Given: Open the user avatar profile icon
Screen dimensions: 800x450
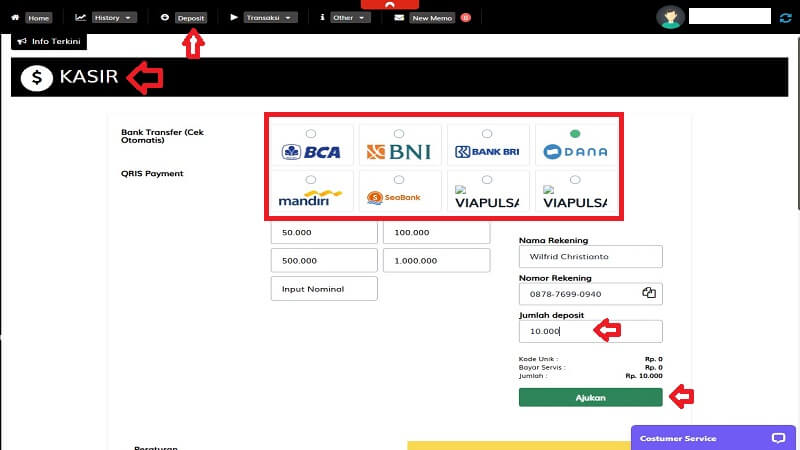Looking at the screenshot, I should click(x=669, y=17).
